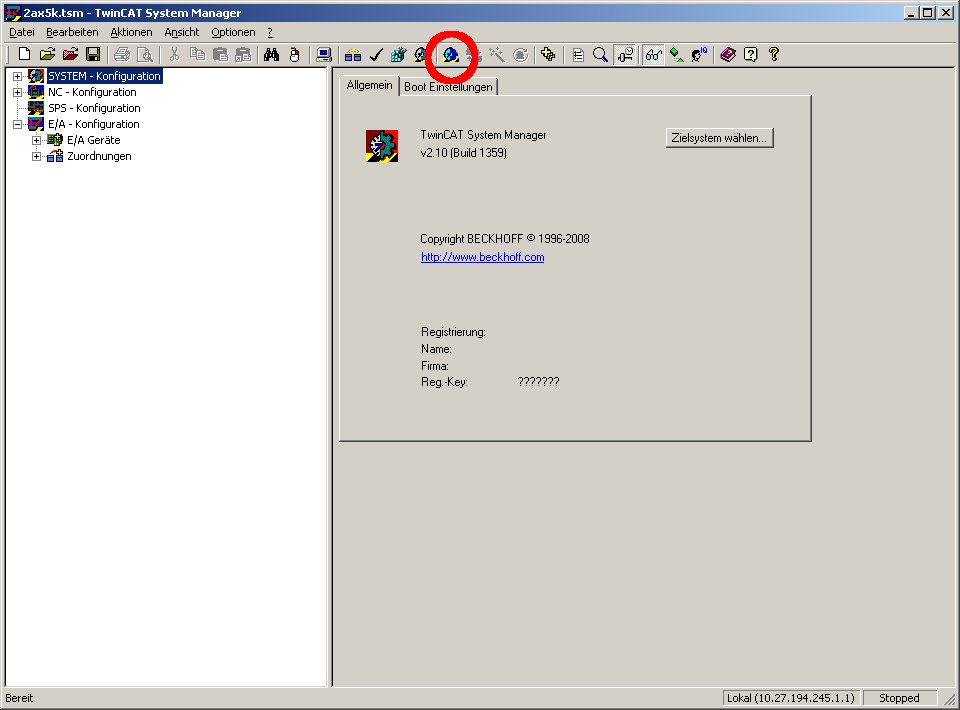Viewport: 960px width, 710px height.
Task: Click the yellow crosses toolbar icon
Action: pyautogui.click(x=549, y=54)
